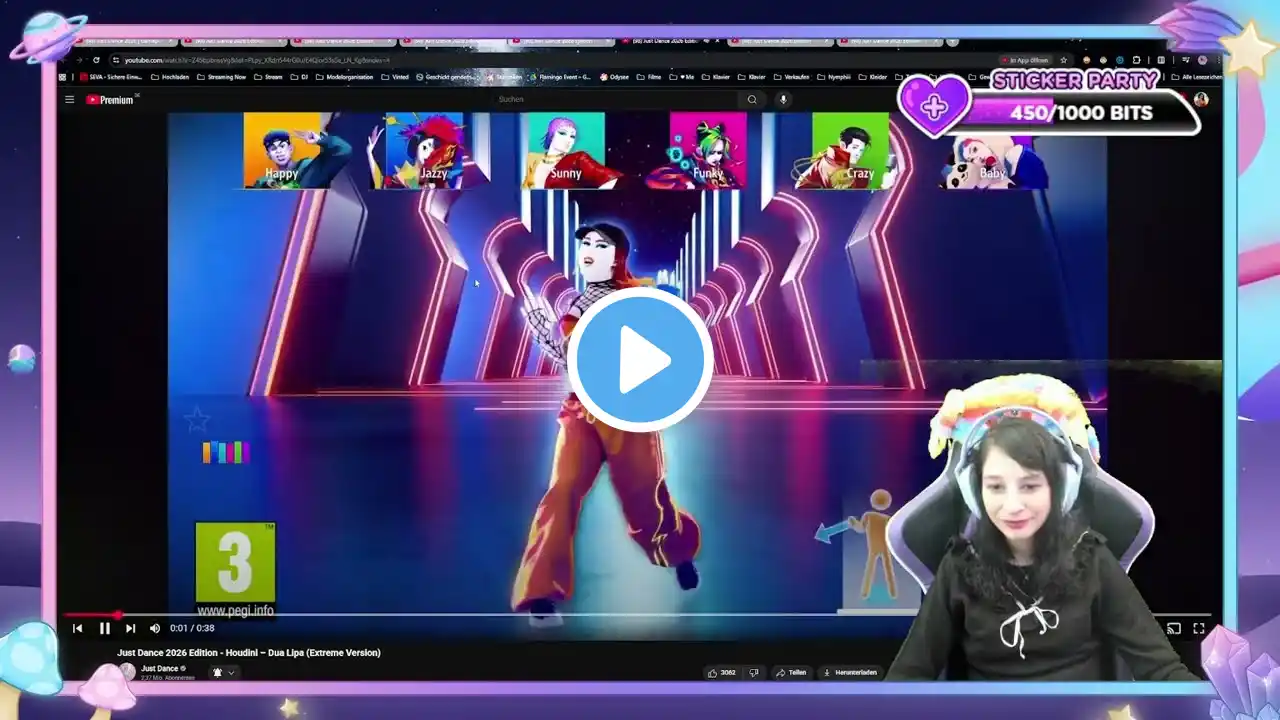
Task: Pause the playing video
Action: point(104,628)
